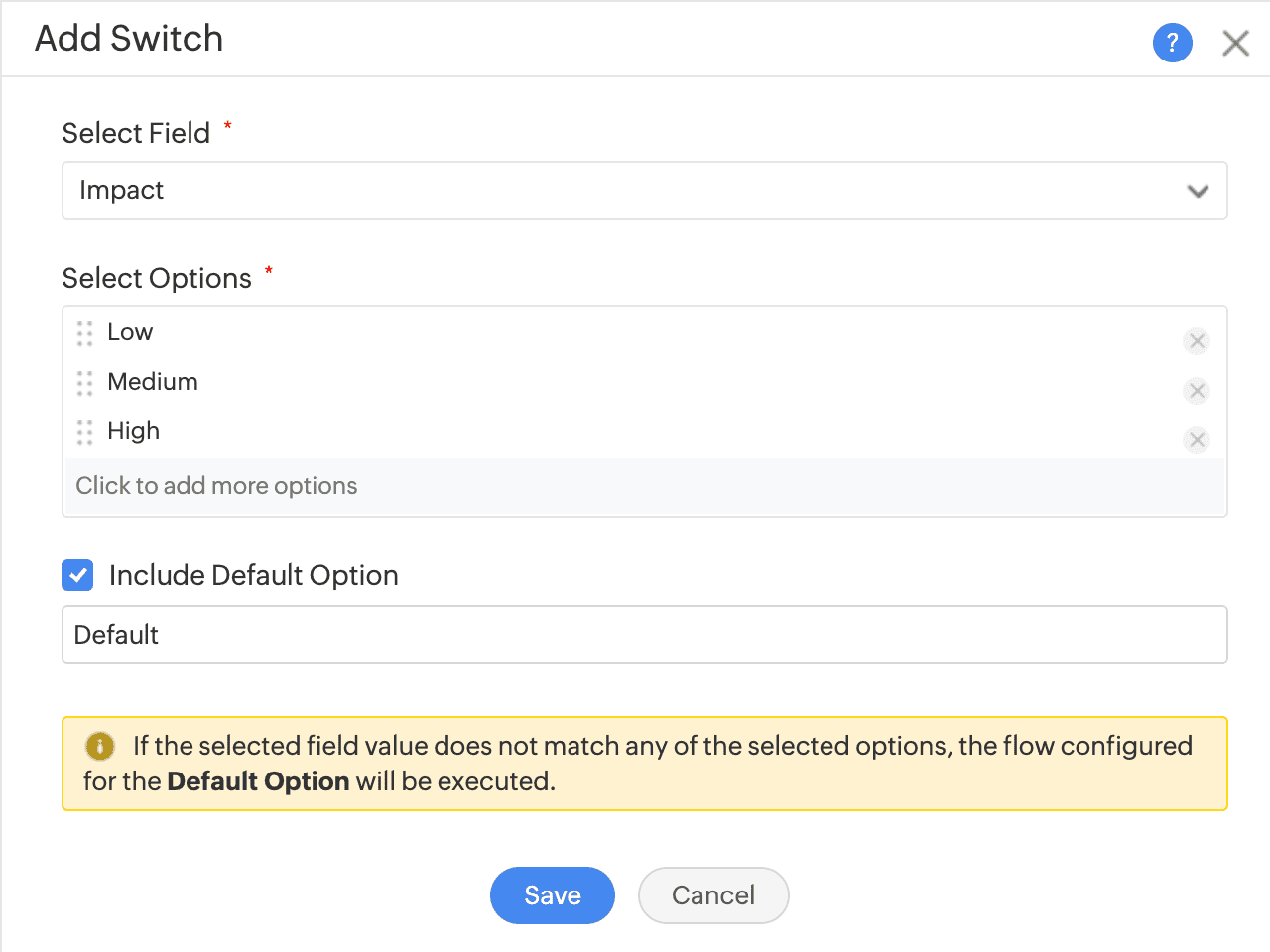Click the drag handle beside Medium
1270x952 pixels.
coord(85,383)
